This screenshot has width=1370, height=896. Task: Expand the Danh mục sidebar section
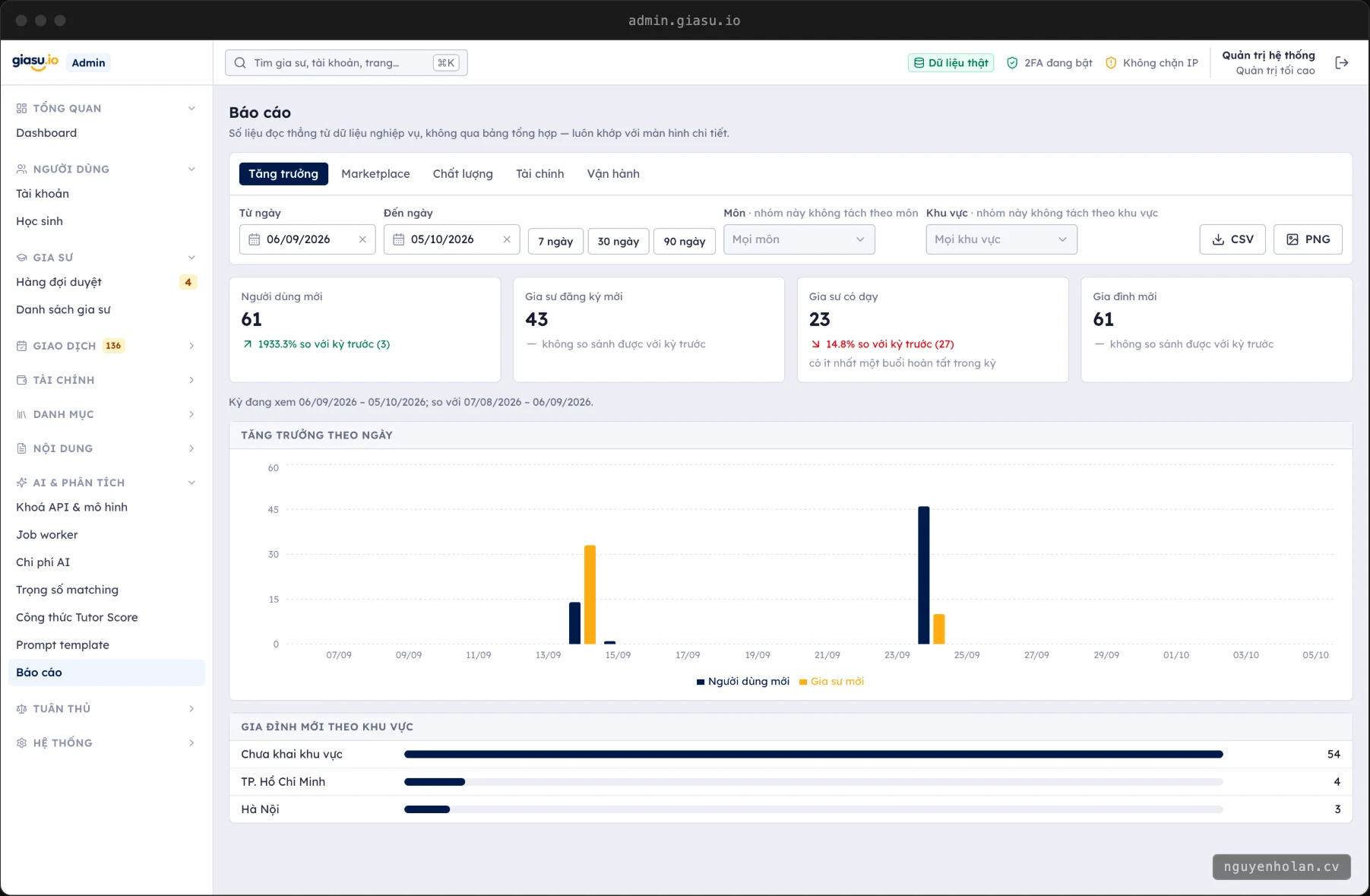click(106, 414)
